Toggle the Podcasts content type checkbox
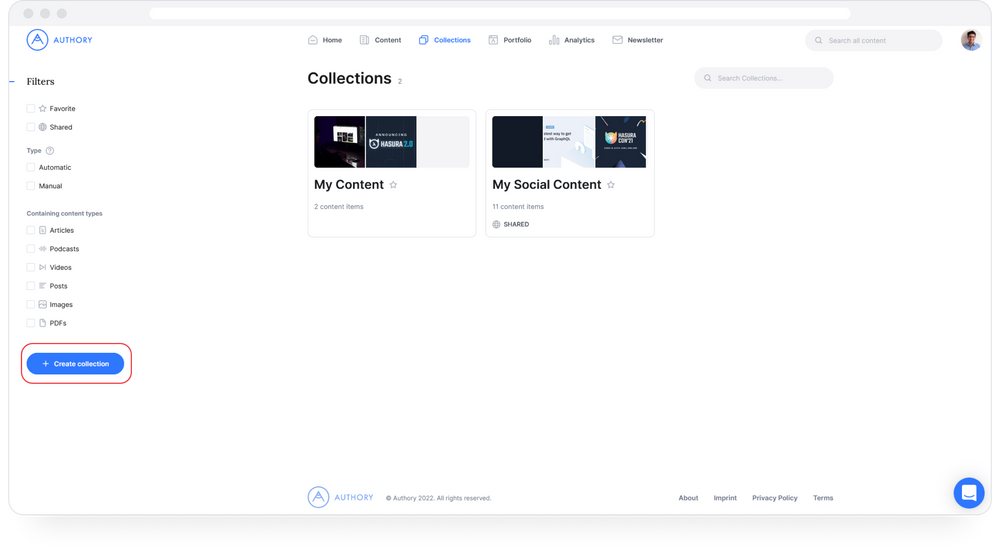1000x557 pixels. click(31, 248)
